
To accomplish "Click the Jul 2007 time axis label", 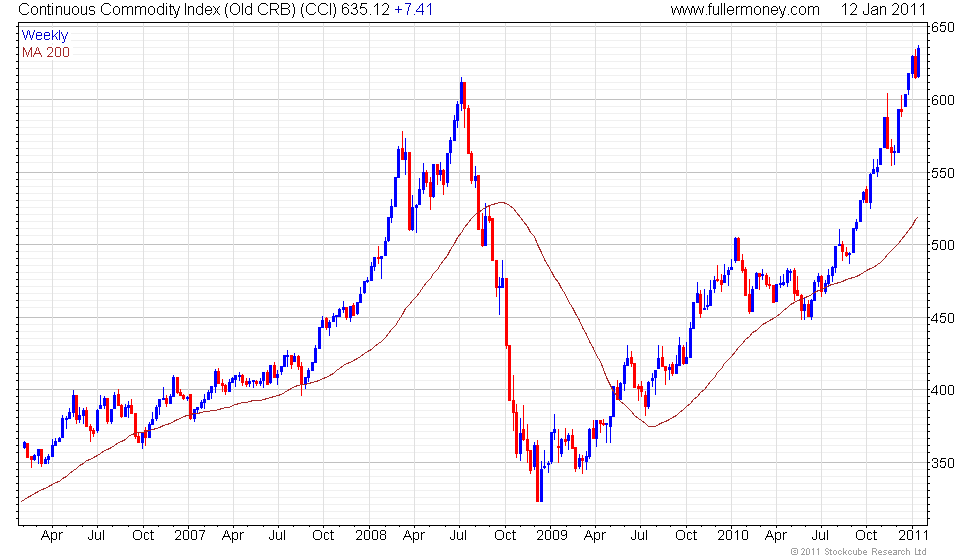I will 278,536.
